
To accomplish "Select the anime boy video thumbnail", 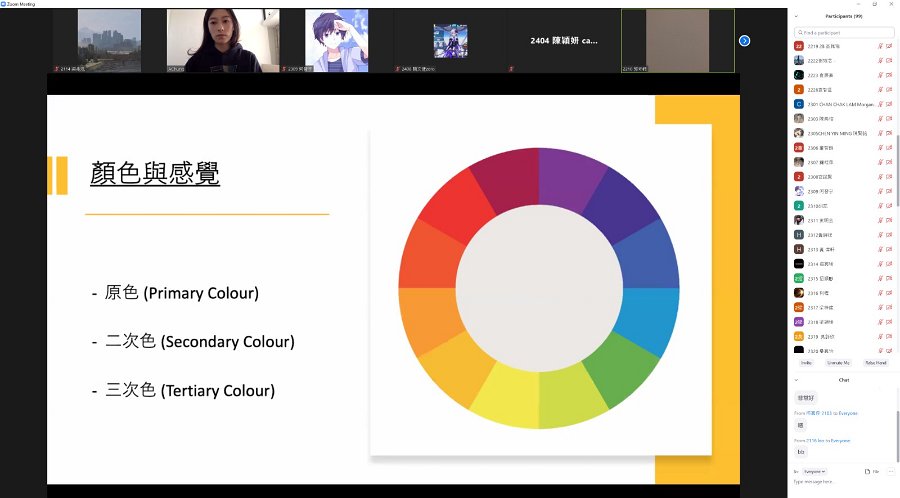I will 336,41.
